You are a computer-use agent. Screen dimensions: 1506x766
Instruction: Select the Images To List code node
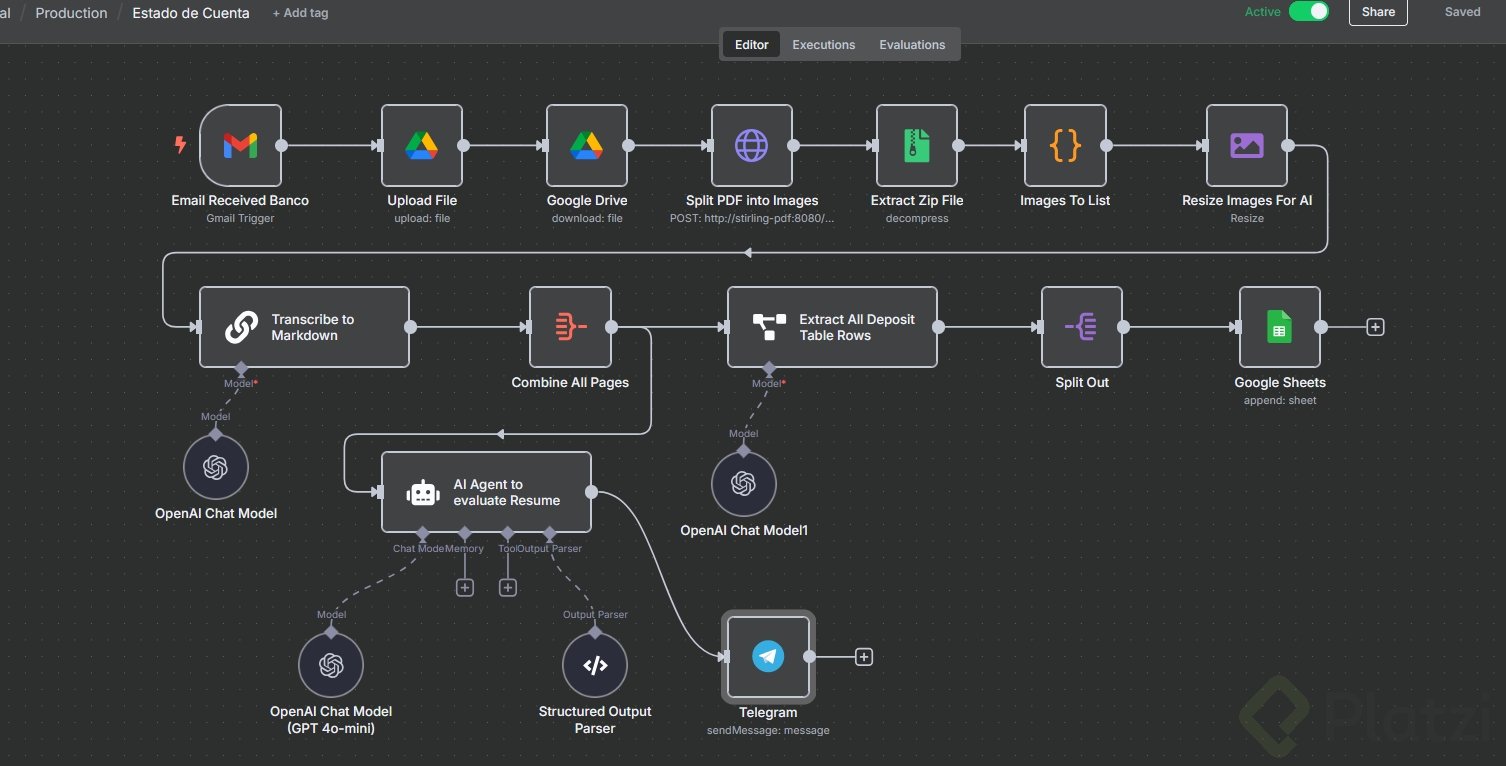coord(1065,145)
